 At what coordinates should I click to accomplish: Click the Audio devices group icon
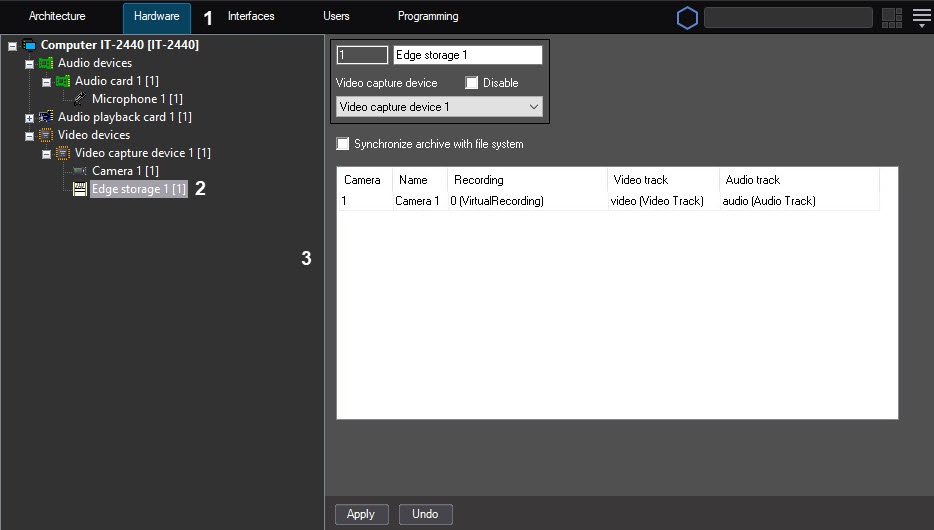[46, 63]
